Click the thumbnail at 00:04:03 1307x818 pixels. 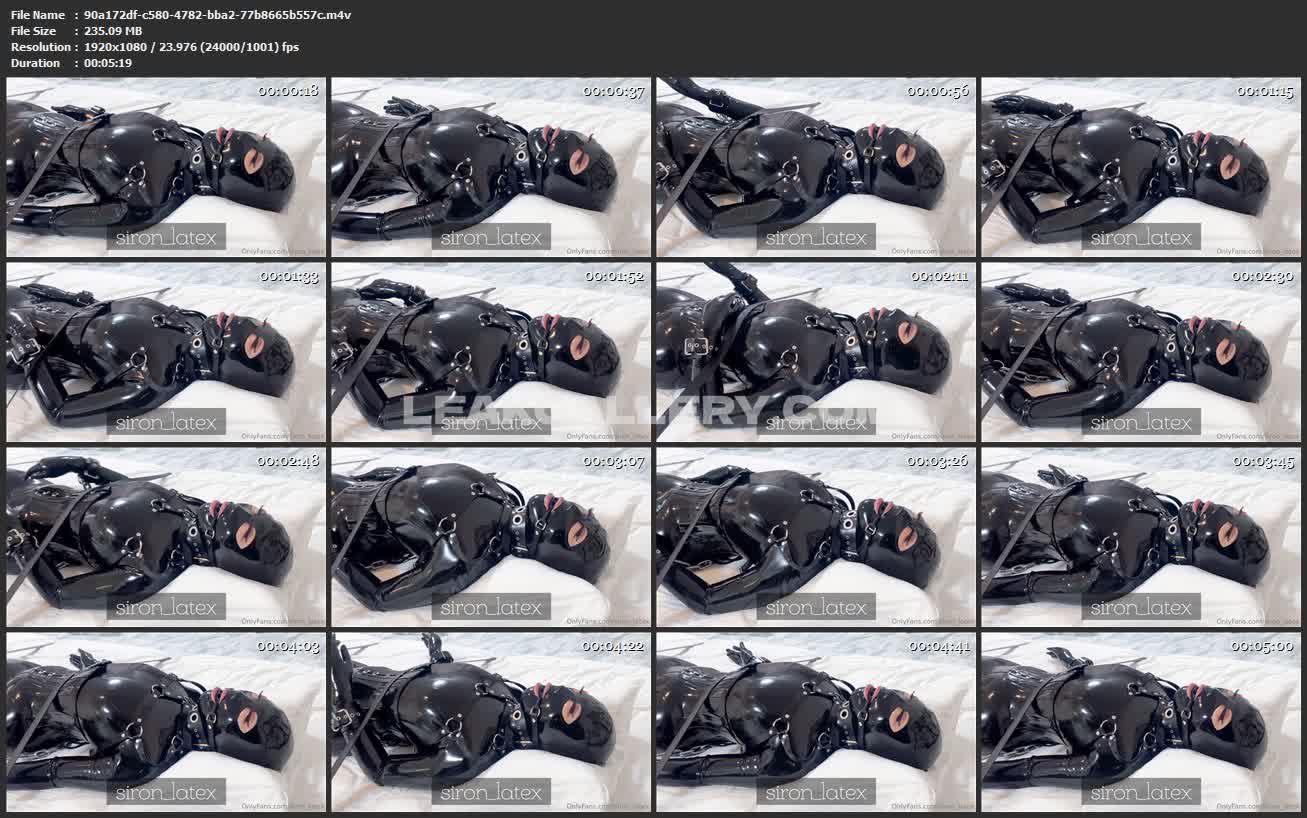click(166, 721)
